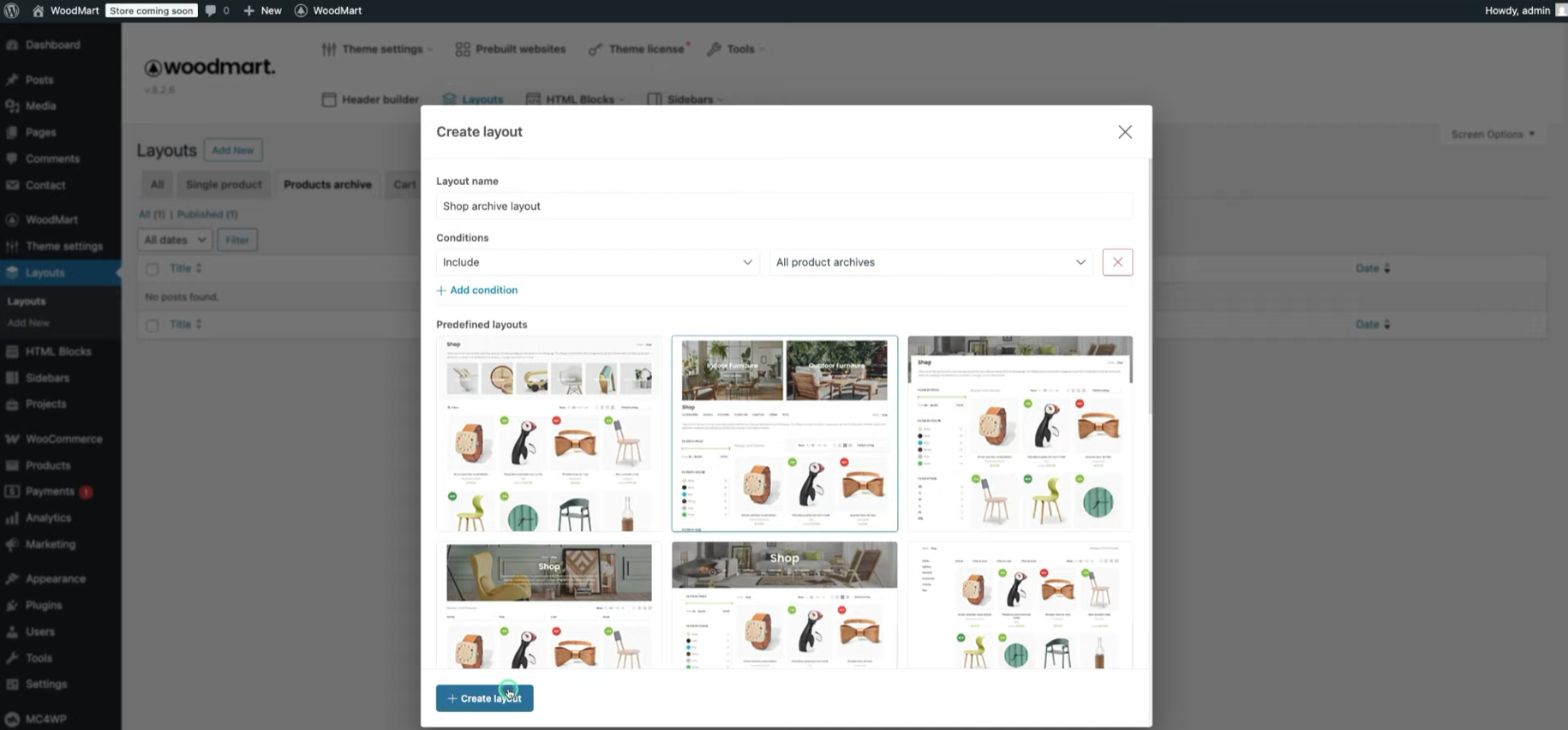Image resolution: width=1568 pixels, height=730 pixels.
Task: Remove the condition with the red X button
Action: [1117, 262]
